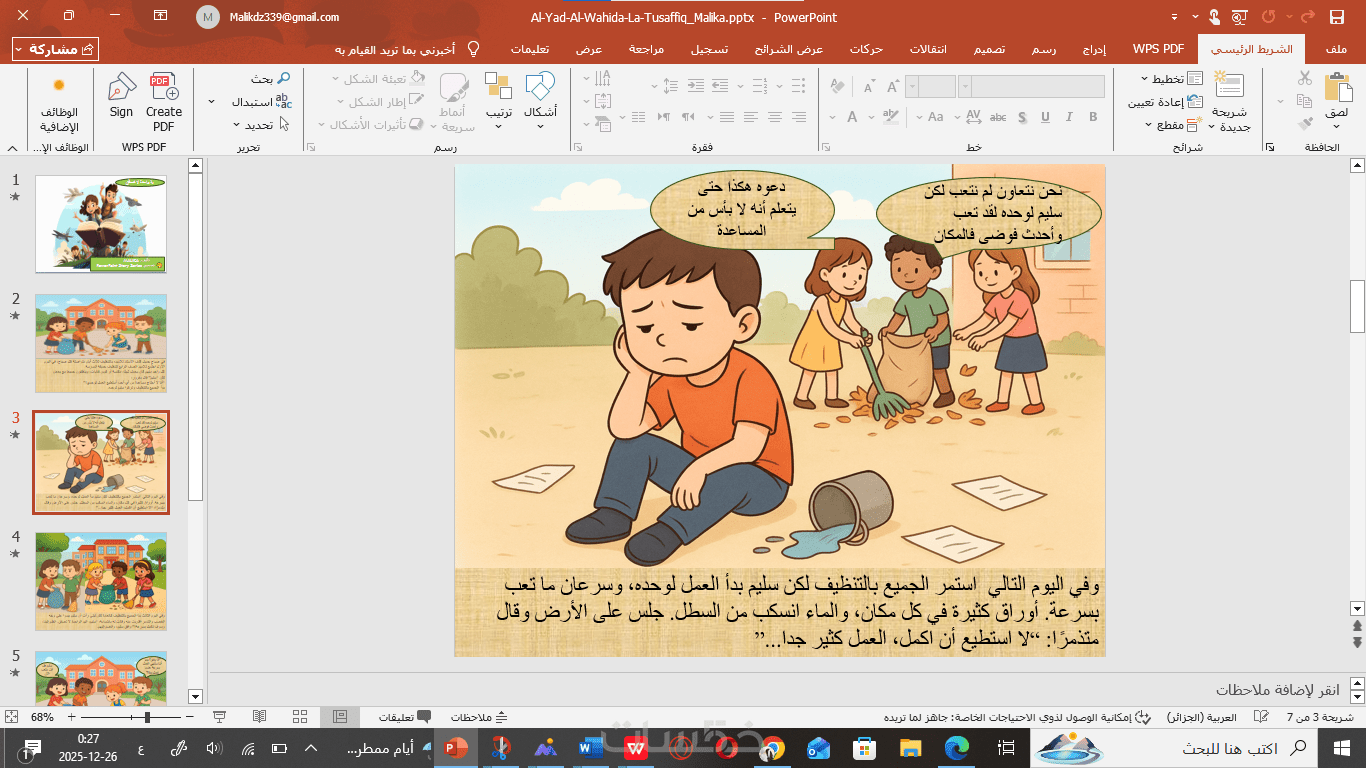
Task: Toggle the Notes (ملاحظات) pane button
Action: pyautogui.click(x=479, y=717)
